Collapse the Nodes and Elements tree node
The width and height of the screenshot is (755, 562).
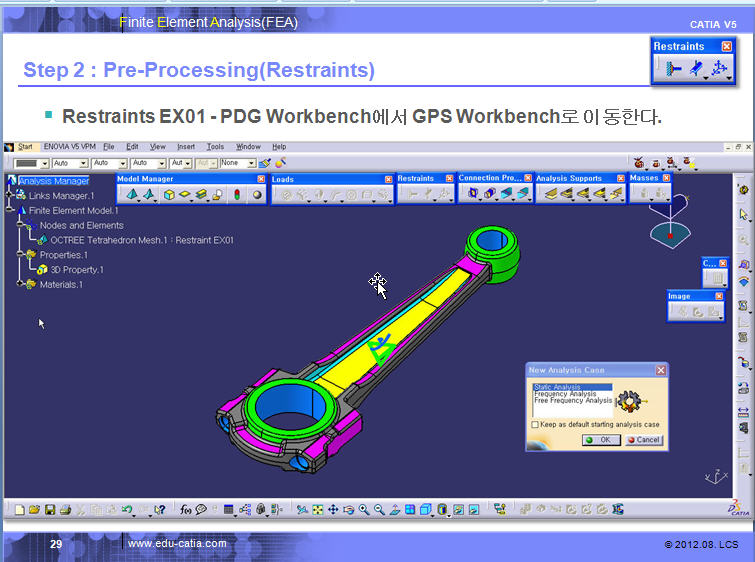(x=21, y=226)
